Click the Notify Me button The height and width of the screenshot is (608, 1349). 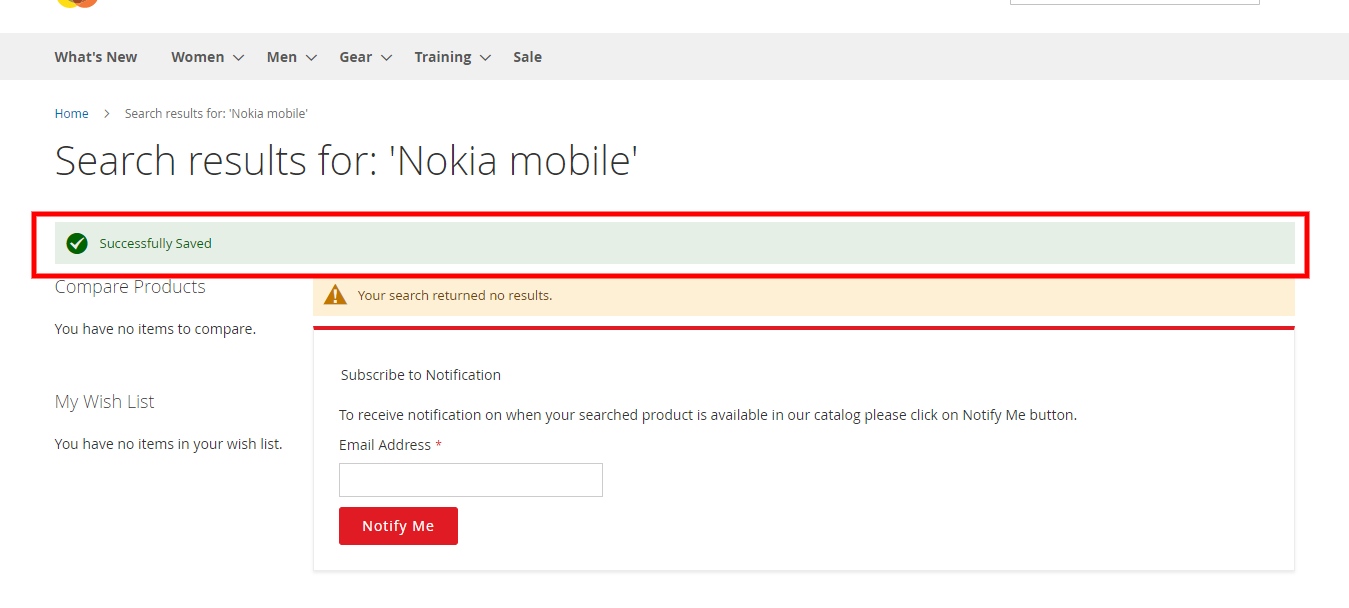click(398, 526)
